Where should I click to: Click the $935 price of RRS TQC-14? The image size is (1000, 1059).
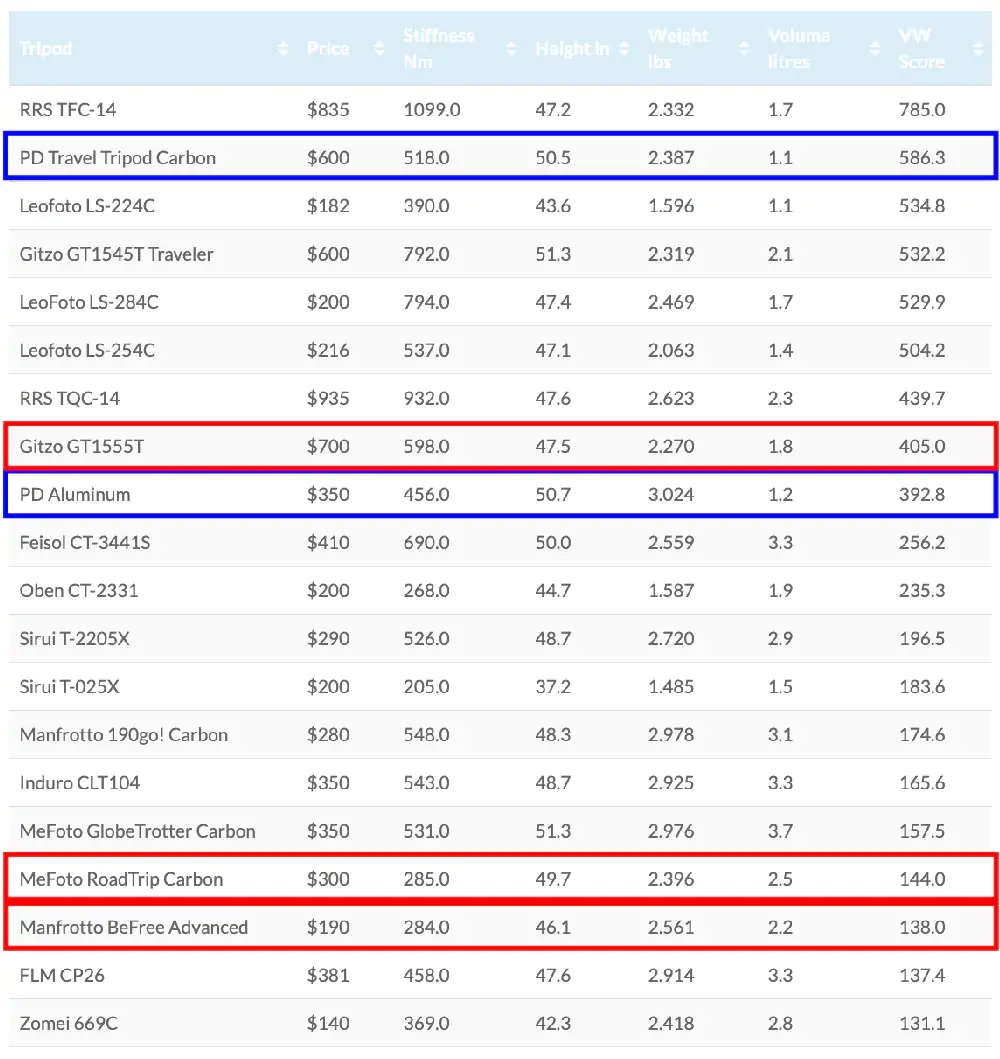[x=328, y=398]
